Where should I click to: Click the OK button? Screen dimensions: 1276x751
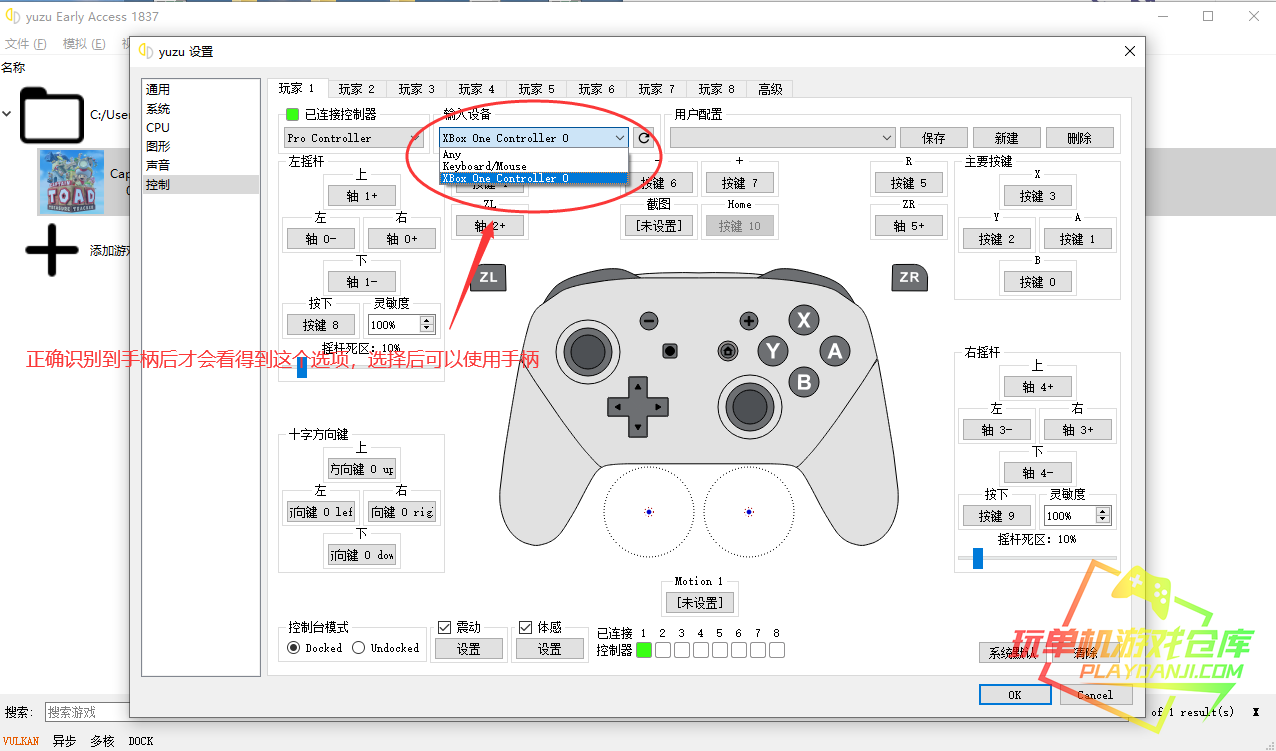[1014, 695]
